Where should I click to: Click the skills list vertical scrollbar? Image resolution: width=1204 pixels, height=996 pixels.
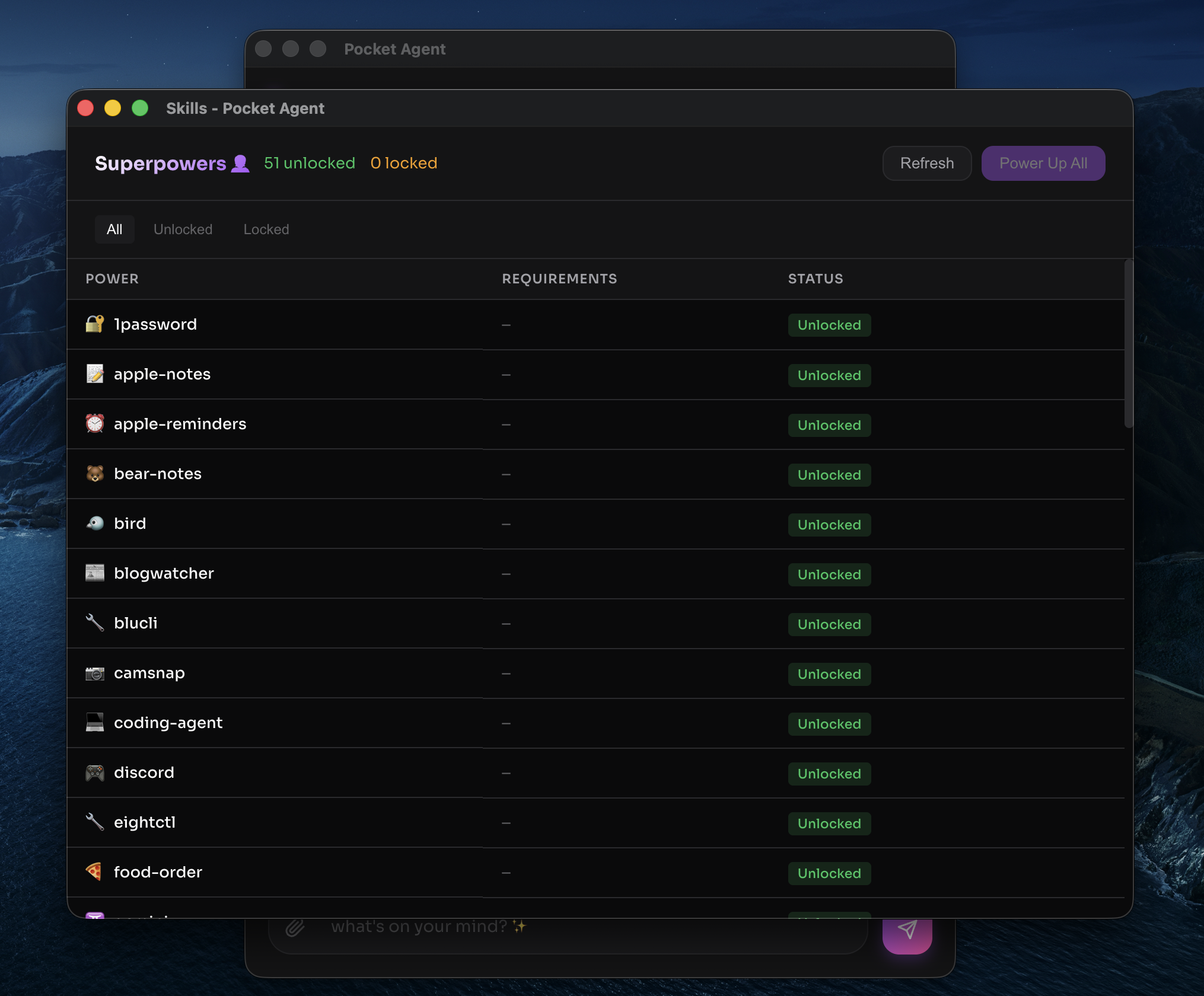pos(1128,344)
